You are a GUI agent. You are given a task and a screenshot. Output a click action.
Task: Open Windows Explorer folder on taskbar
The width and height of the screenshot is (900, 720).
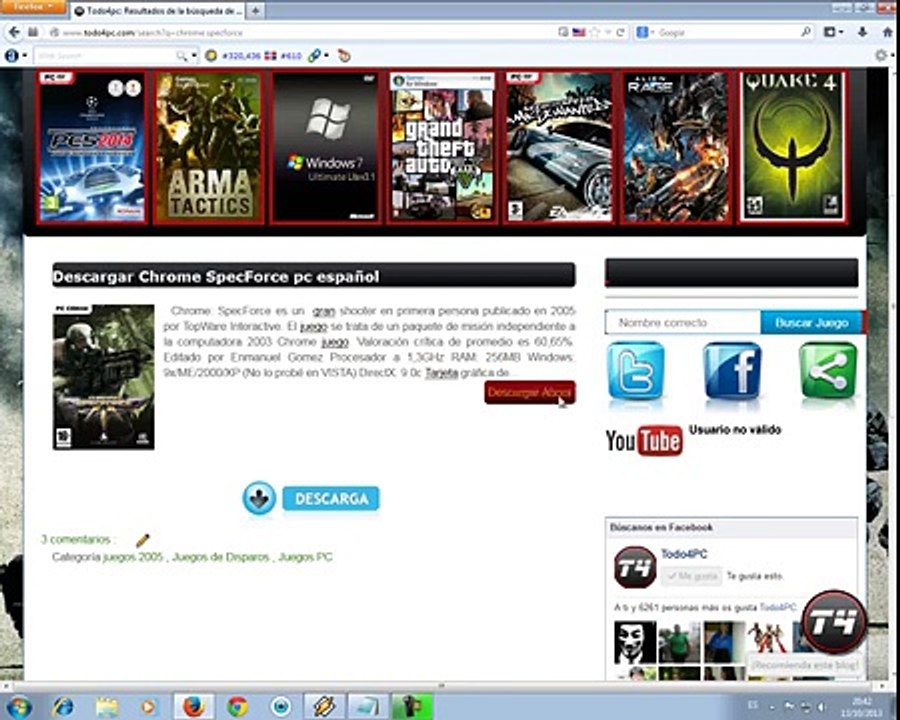tap(106, 707)
